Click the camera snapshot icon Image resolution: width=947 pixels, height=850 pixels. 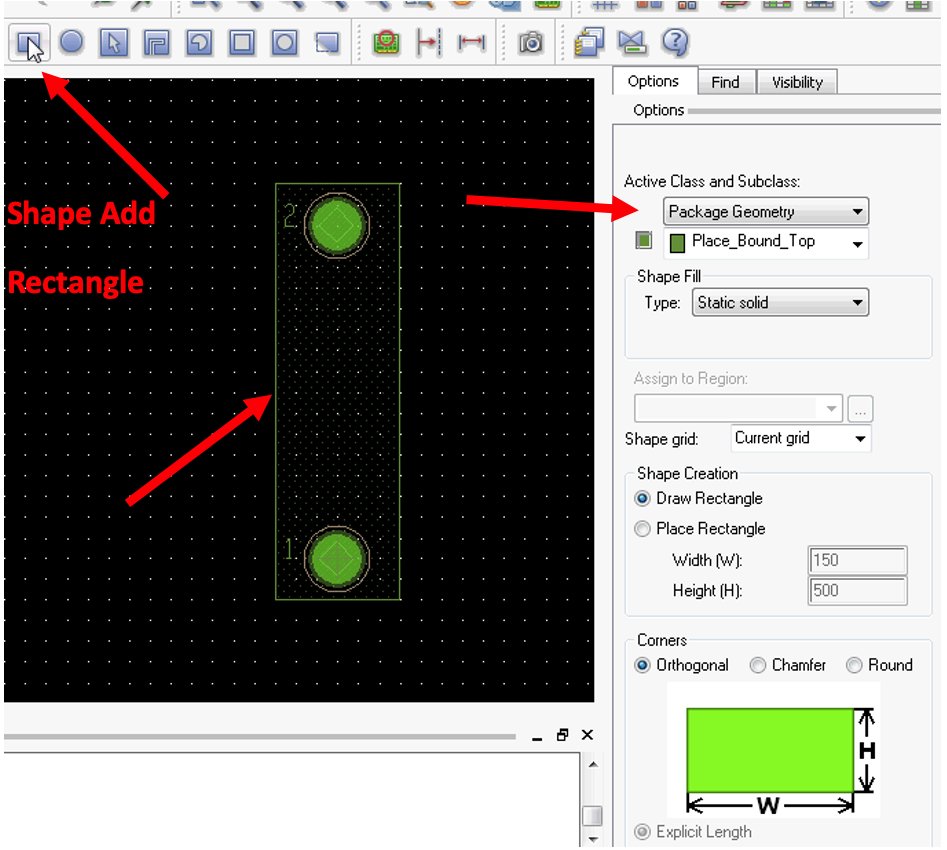pos(531,43)
